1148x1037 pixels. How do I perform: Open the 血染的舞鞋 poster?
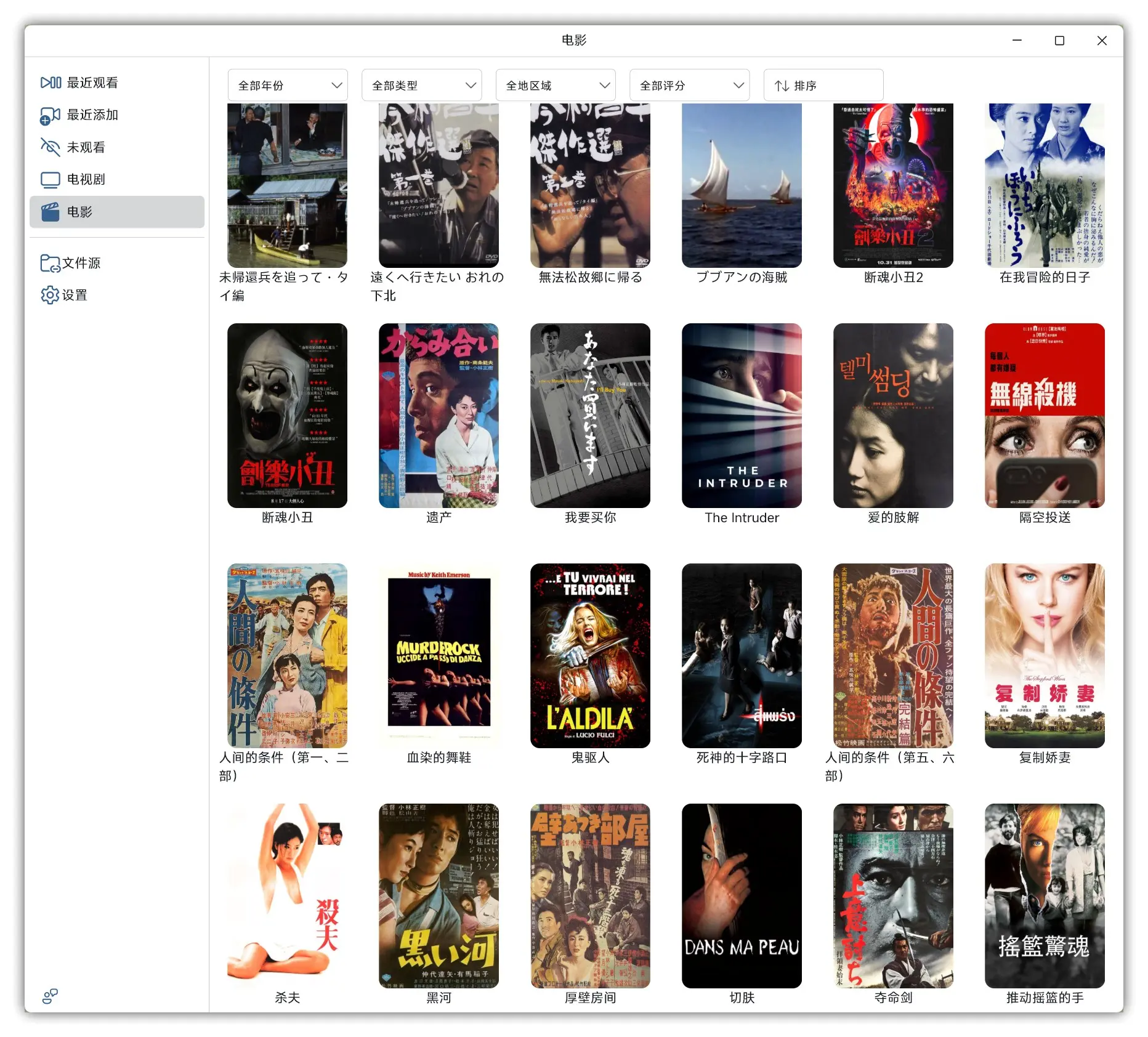[x=439, y=656]
